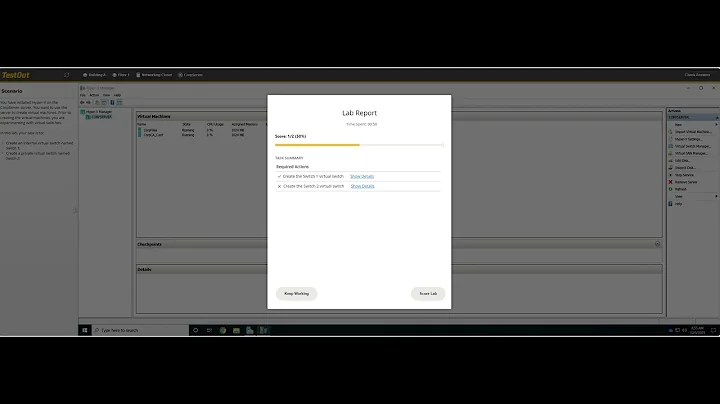The image size is (720, 404).
Task: Show details for Switch 1 task
Action: pos(362,176)
